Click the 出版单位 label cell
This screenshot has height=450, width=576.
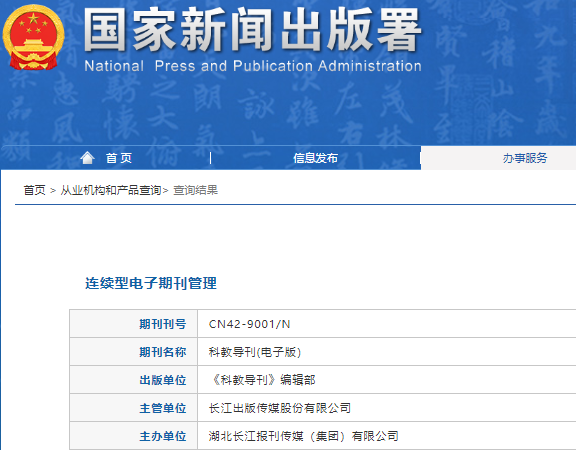[x=134, y=379]
